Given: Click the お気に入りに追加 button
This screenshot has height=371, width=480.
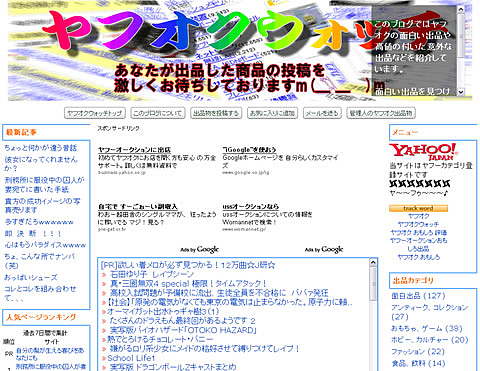Looking at the screenshot, I should coord(272,113).
